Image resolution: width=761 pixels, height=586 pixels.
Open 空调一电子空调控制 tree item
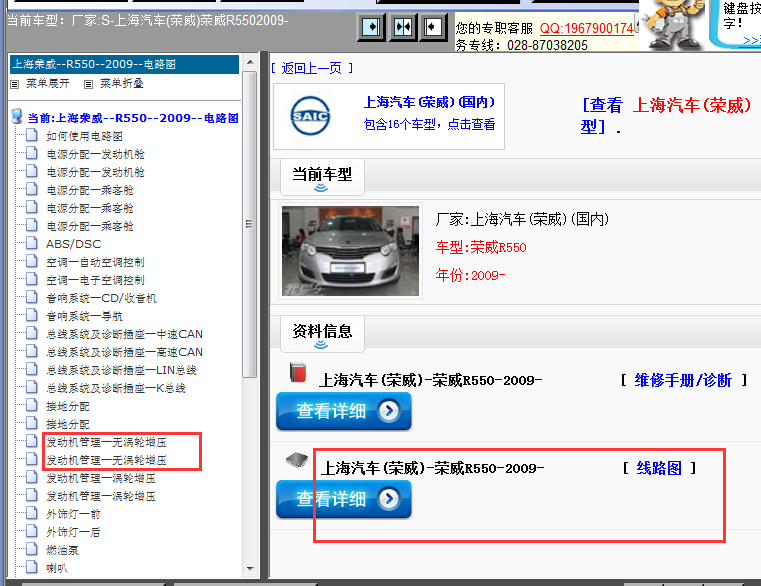(x=95, y=280)
